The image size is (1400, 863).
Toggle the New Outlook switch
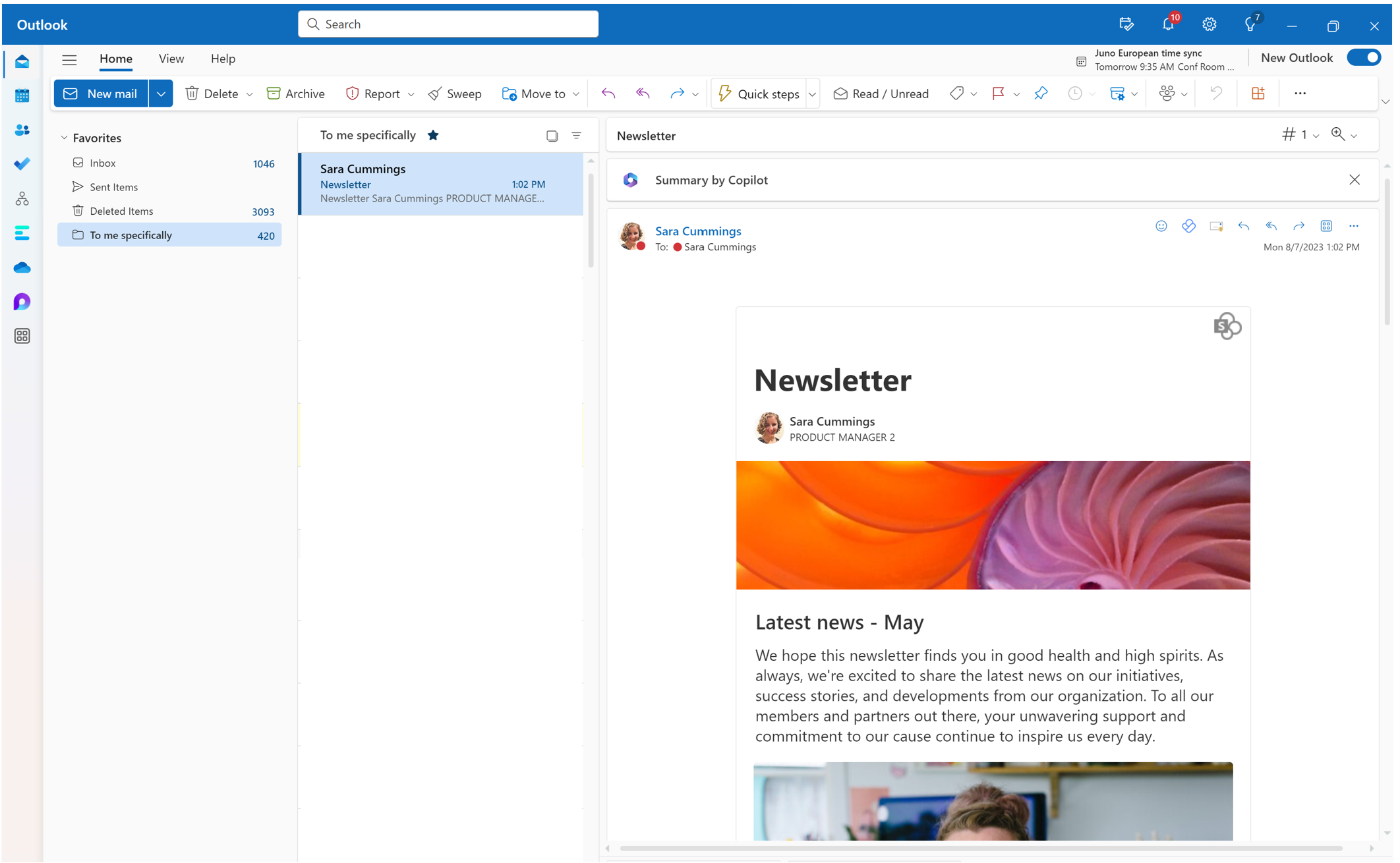[1364, 57]
